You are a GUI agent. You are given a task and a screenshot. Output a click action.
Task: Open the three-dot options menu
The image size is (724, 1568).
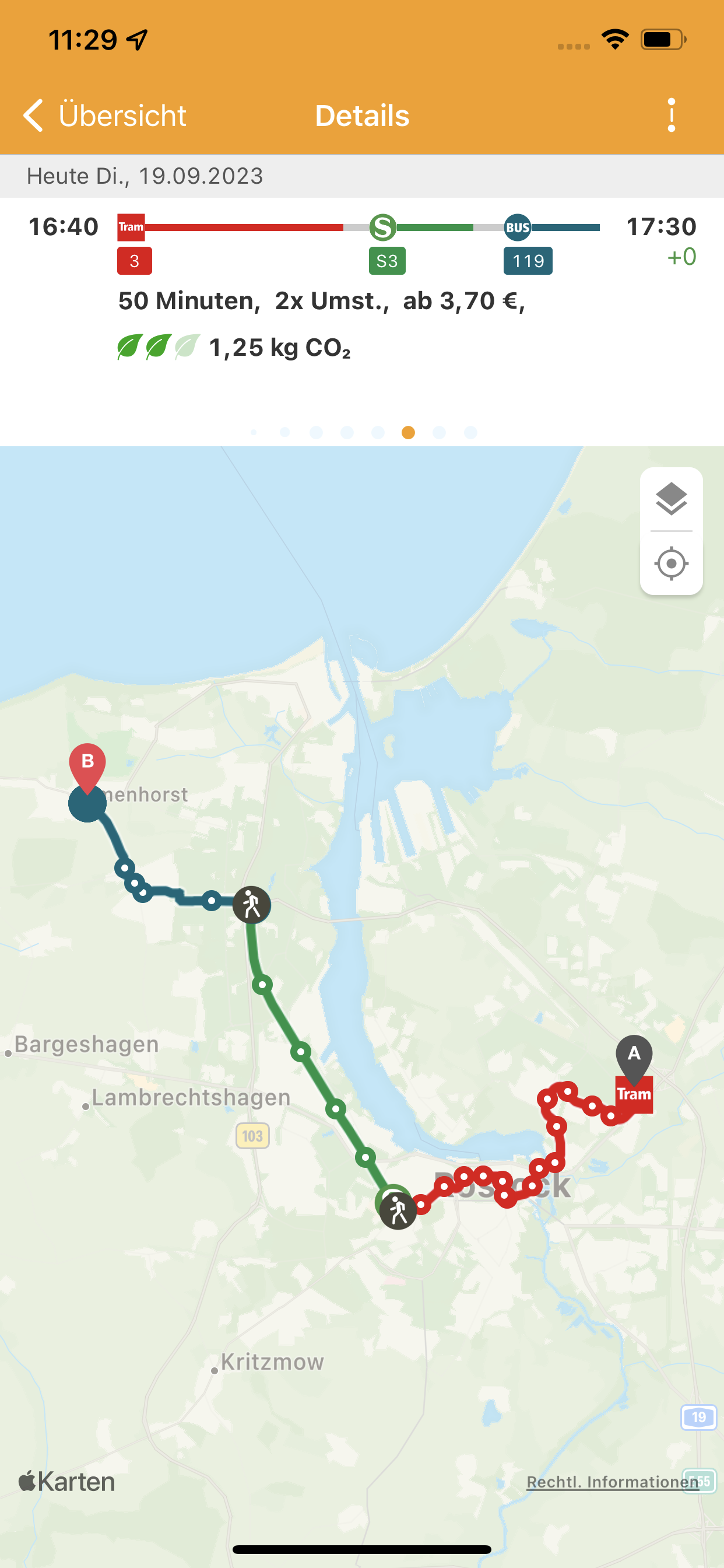coord(671,115)
